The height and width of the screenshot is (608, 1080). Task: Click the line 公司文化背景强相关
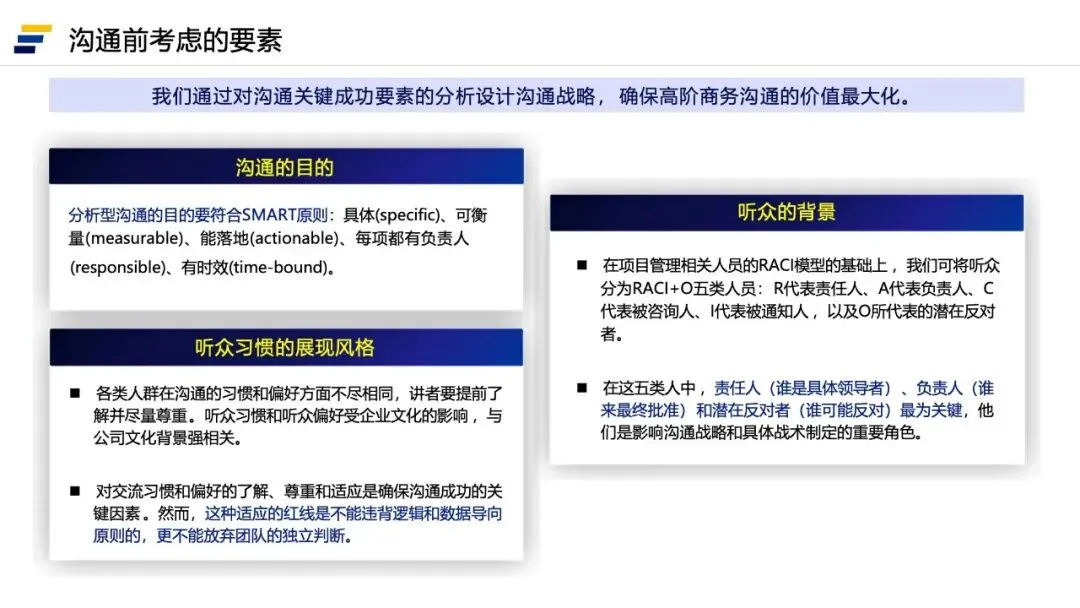click(168, 438)
